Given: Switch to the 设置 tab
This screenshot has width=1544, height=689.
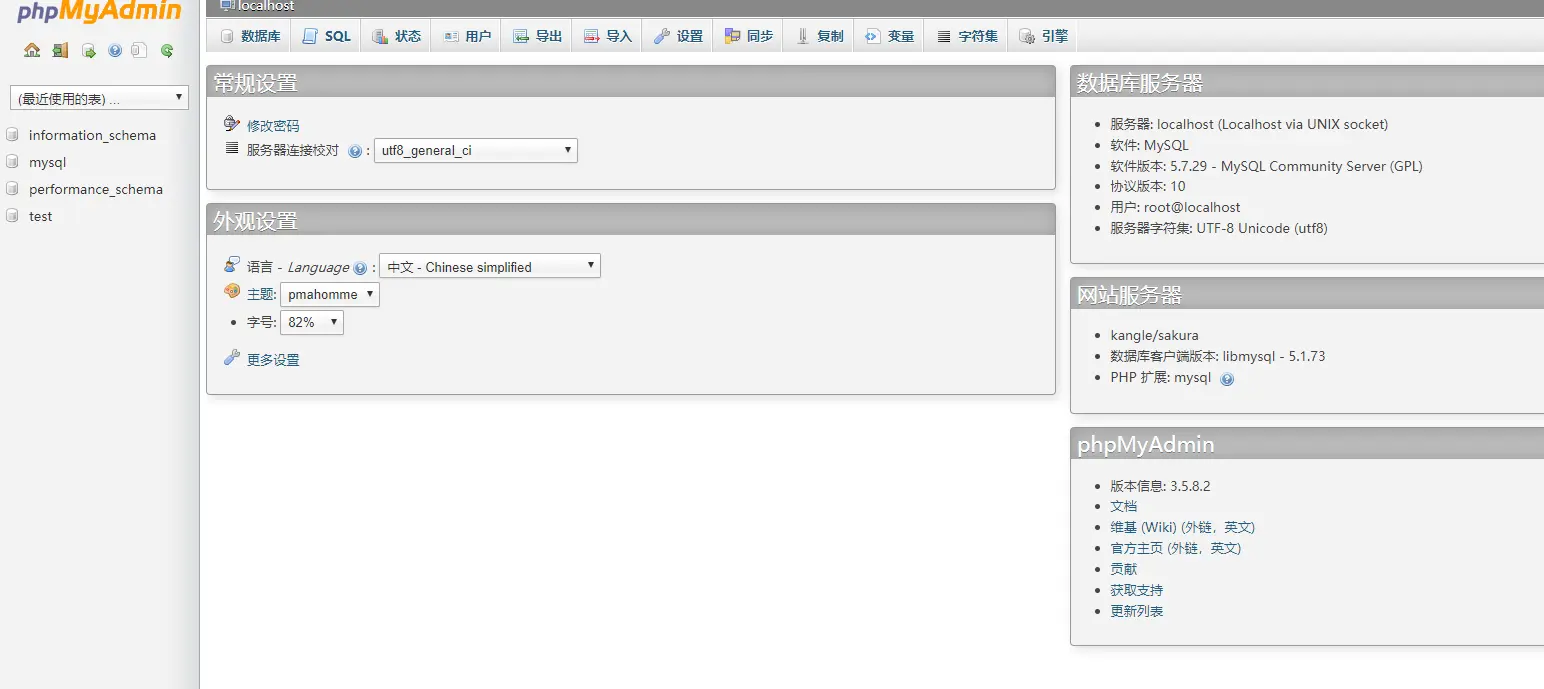Looking at the screenshot, I should click(678, 36).
